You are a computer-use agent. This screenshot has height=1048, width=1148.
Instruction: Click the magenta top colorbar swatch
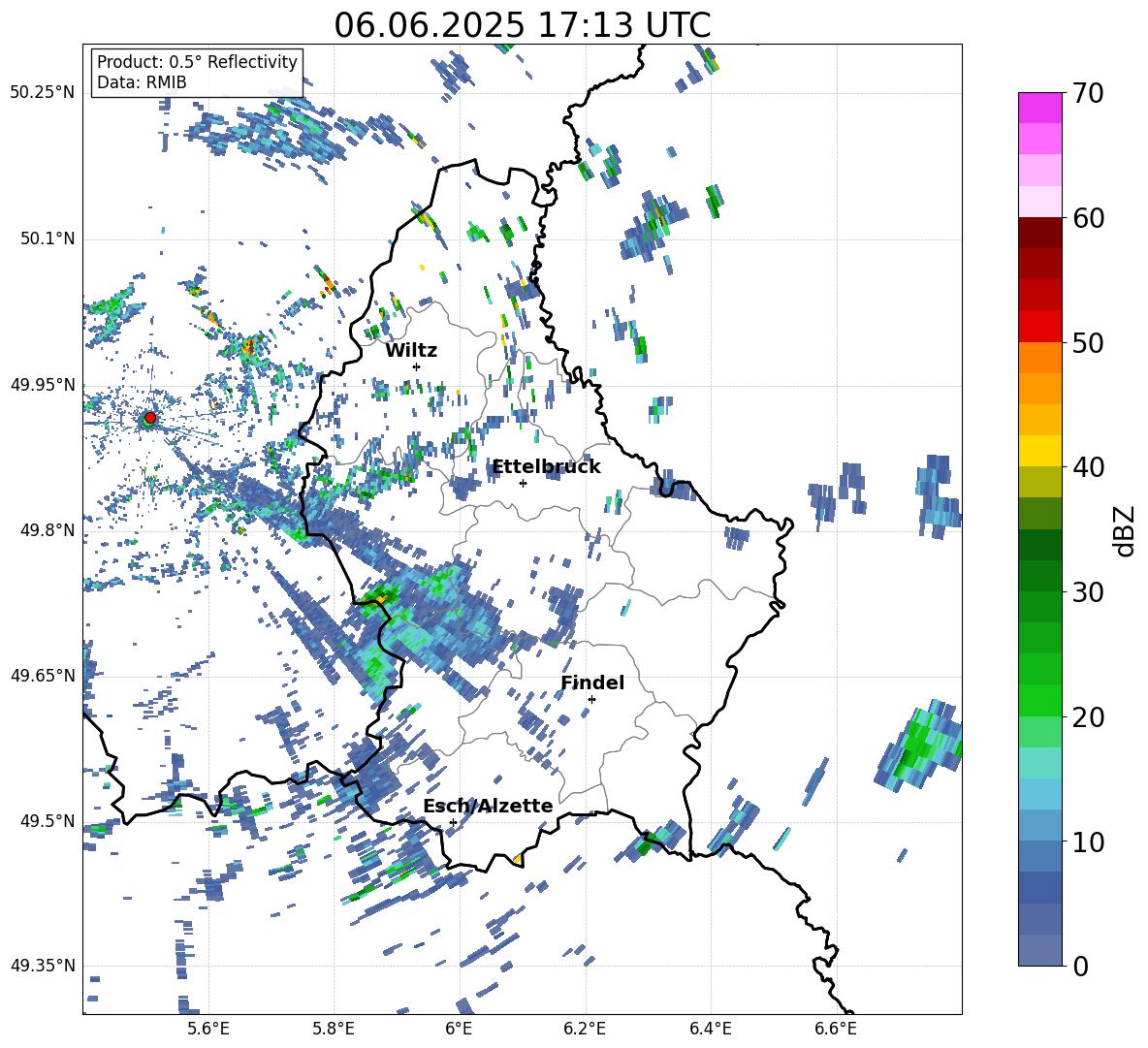1039,108
